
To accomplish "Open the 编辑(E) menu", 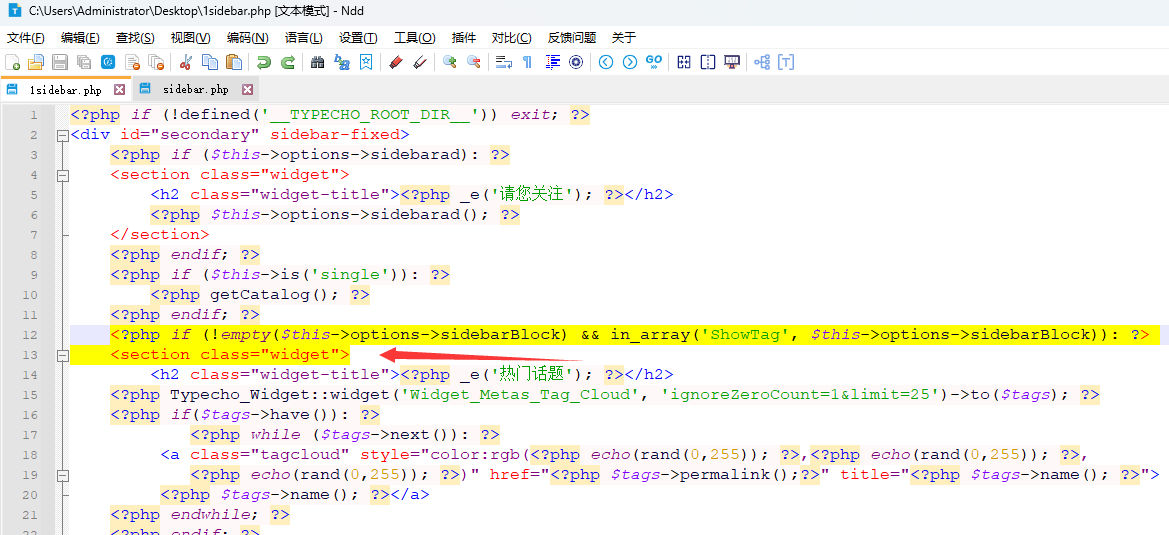I will coord(81,38).
